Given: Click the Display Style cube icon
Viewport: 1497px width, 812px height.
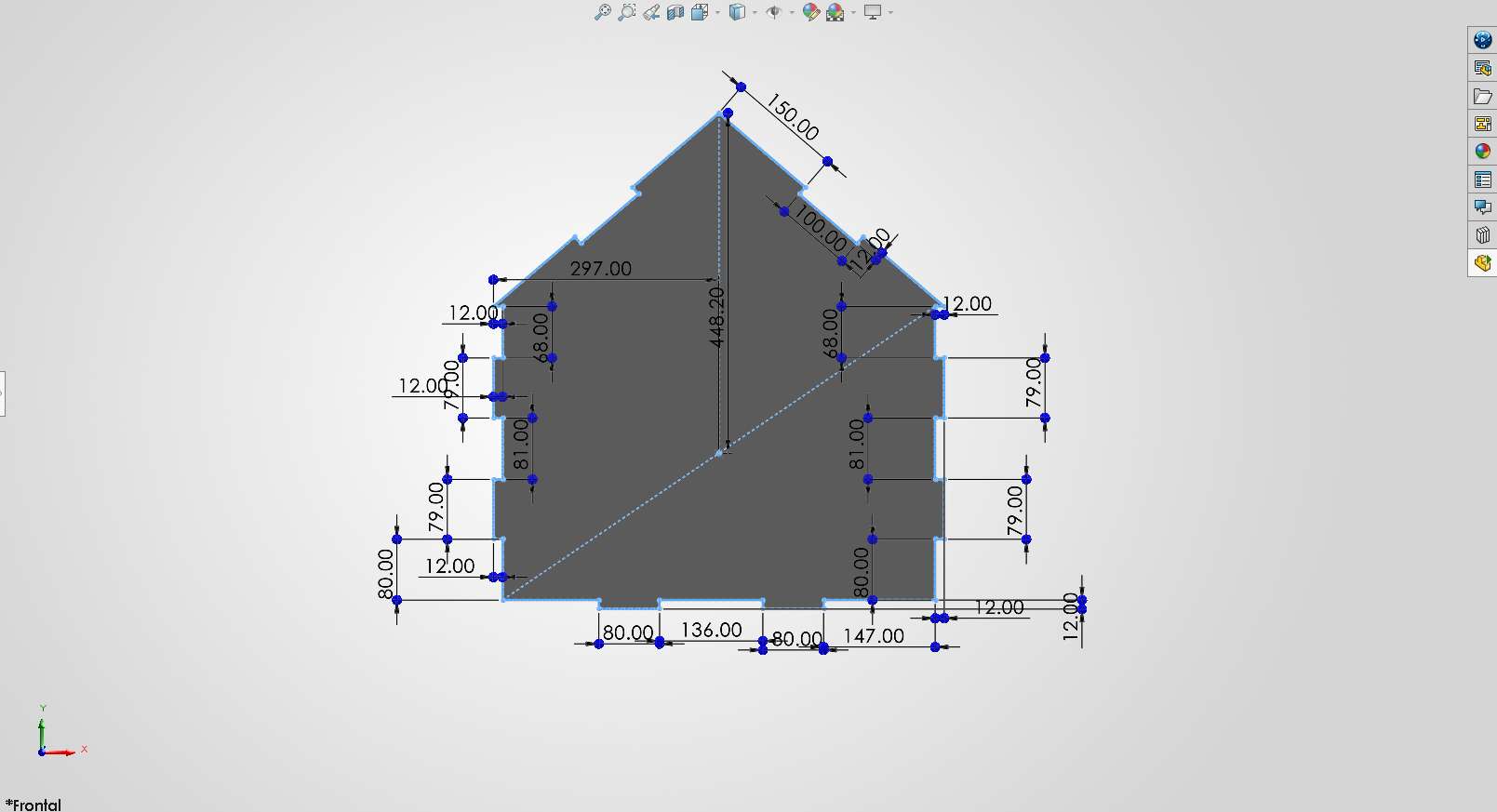Looking at the screenshot, I should point(737,12).
